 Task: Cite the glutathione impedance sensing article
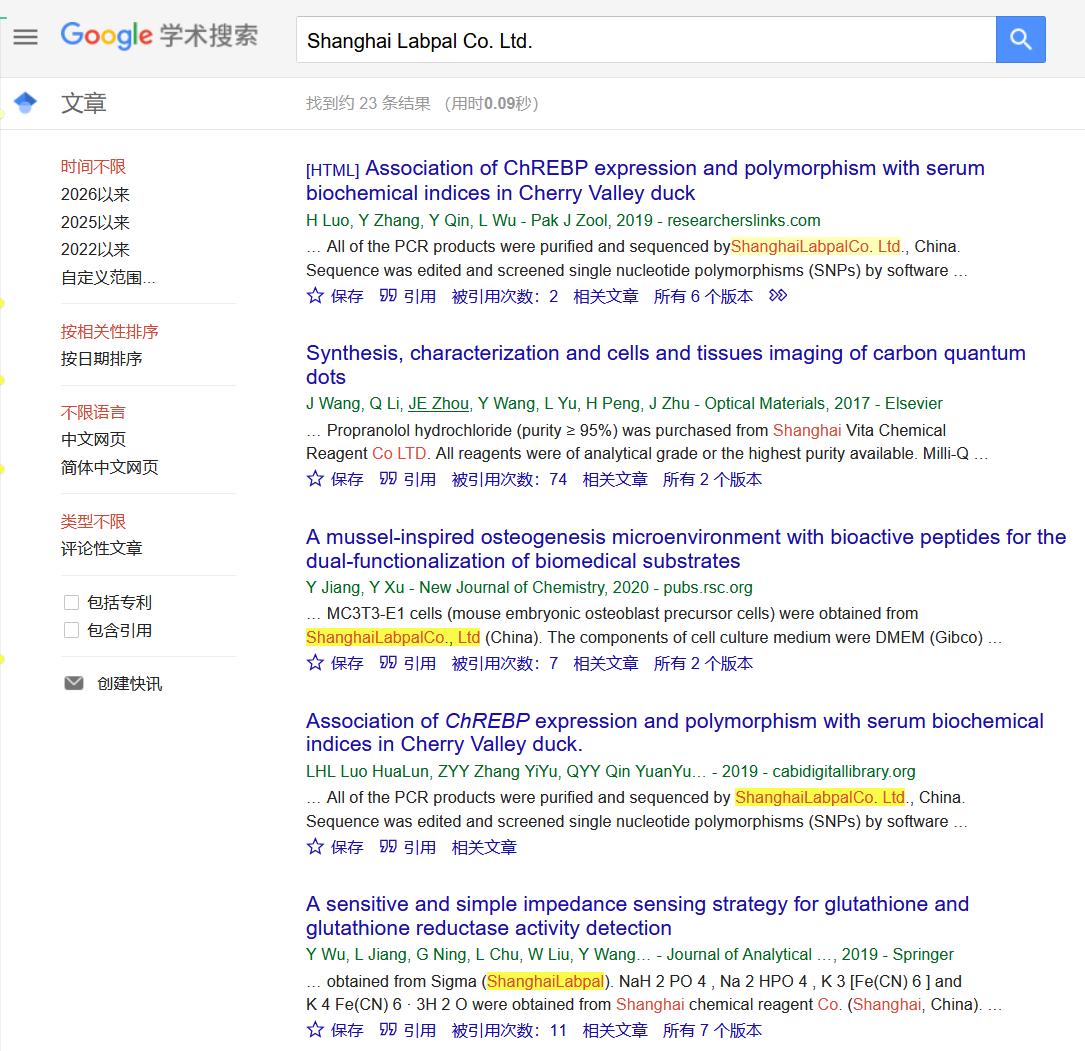[408, 1030]
